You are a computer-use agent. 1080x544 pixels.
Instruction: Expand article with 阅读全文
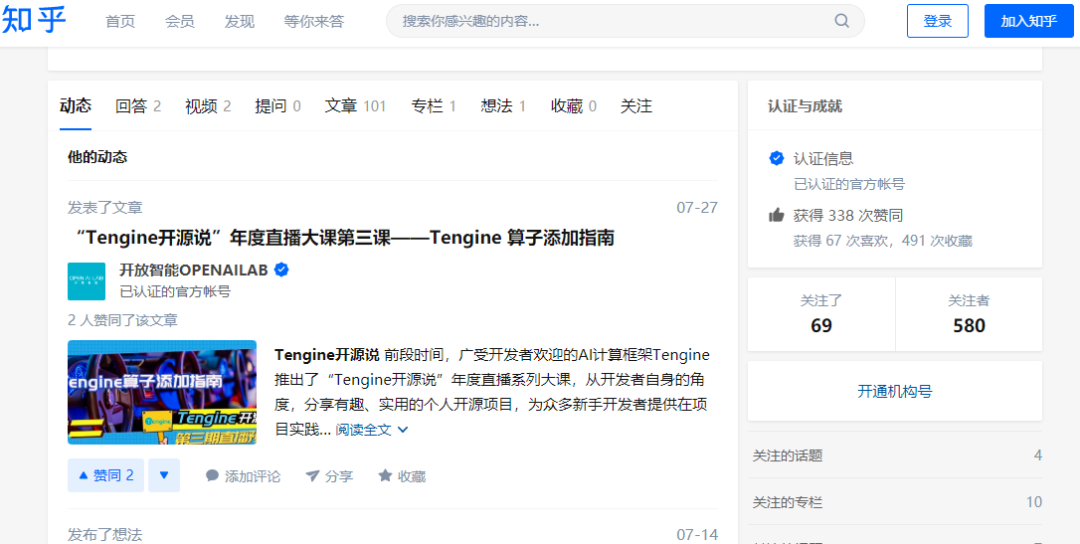372,430
